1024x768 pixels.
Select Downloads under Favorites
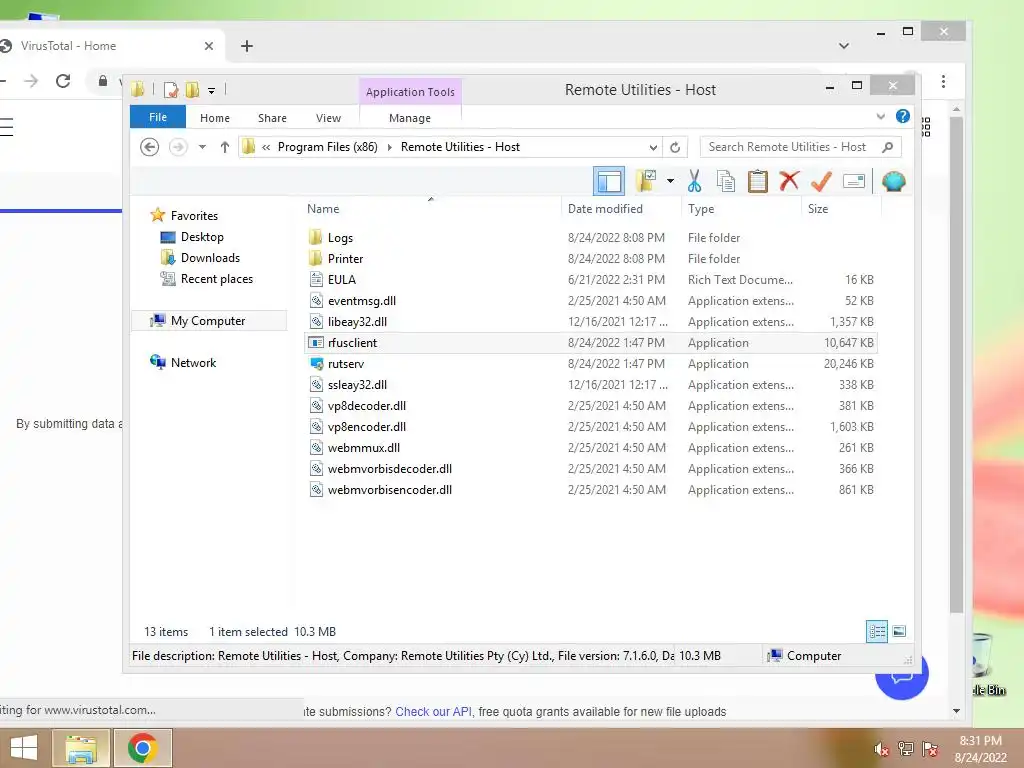[210, 258]
